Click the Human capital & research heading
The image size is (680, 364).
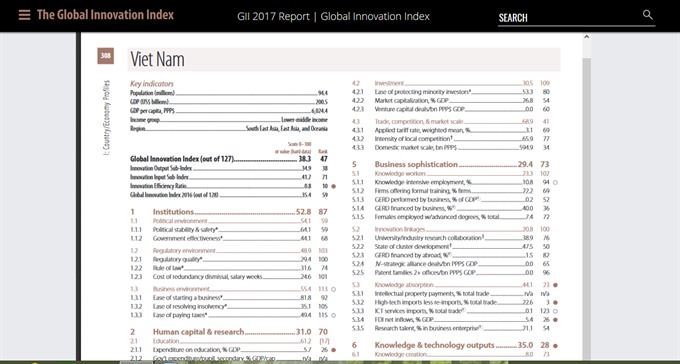click(198, 332)
